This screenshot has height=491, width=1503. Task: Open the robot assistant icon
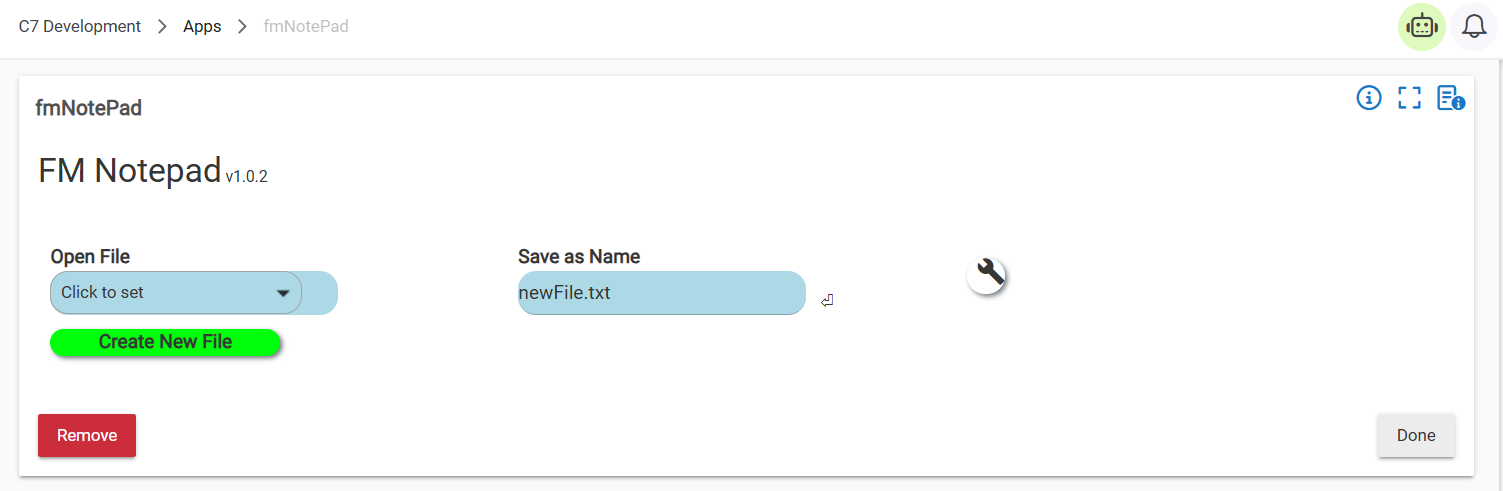coord(1421,26)
